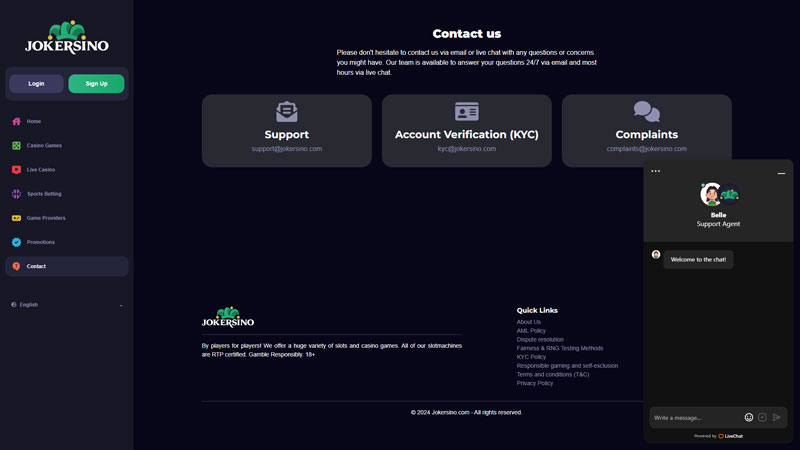Click the Sports Betting ball icon
800x450 pixels.
point(16,194)
